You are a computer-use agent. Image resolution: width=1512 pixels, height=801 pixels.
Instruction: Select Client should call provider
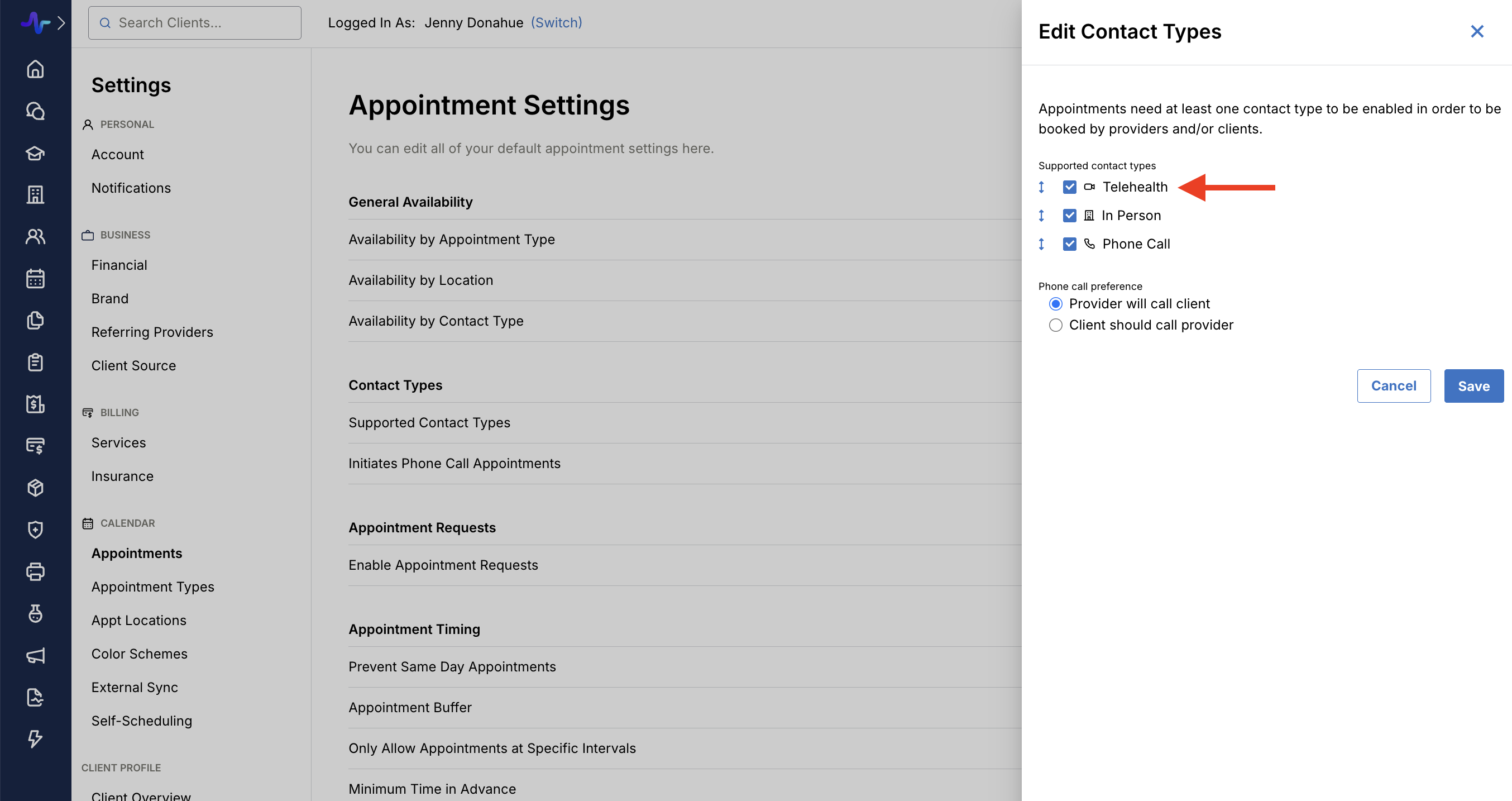(x=1055, y=325)
